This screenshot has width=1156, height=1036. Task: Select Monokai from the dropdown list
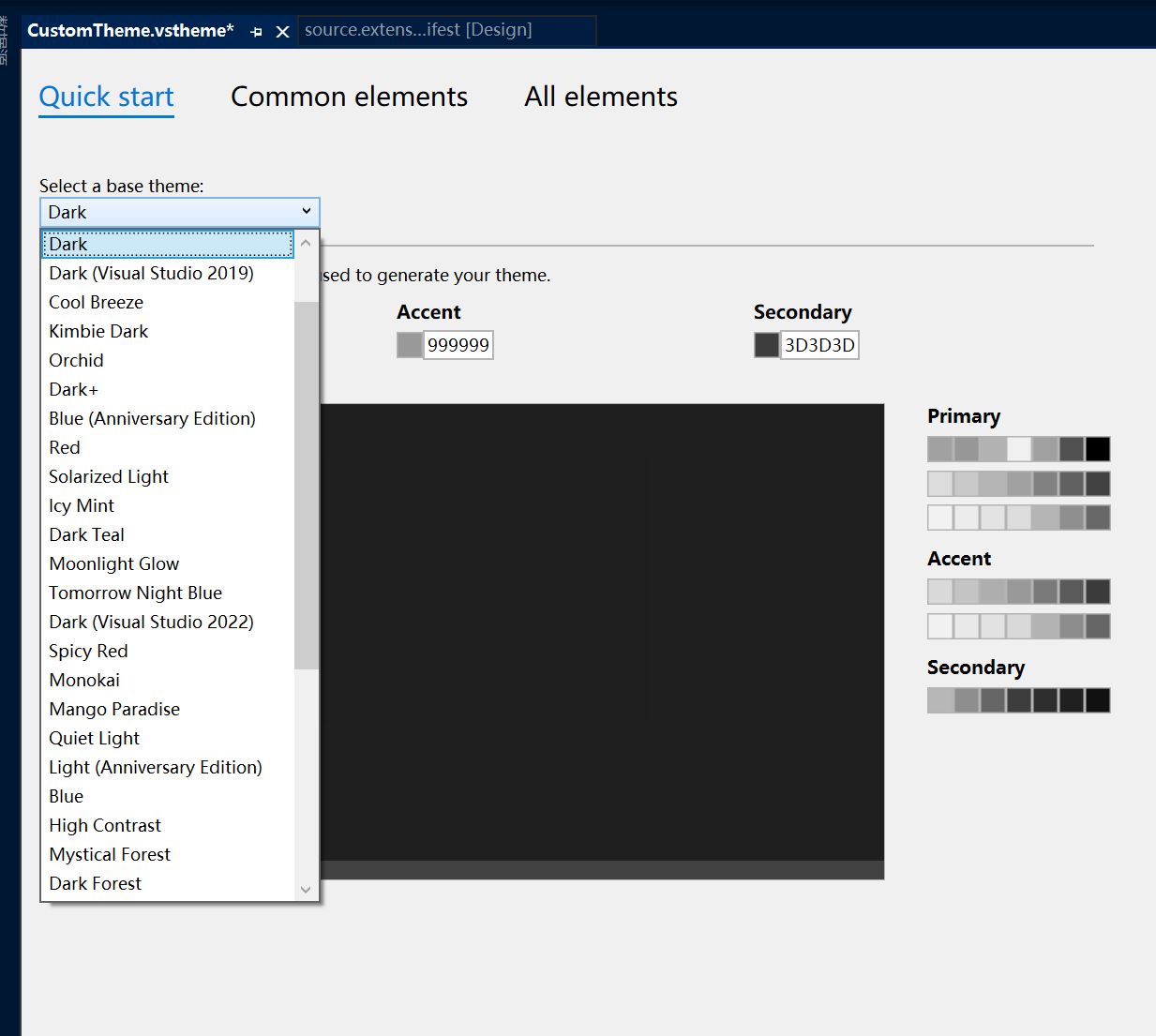click(x=84, y=680)
